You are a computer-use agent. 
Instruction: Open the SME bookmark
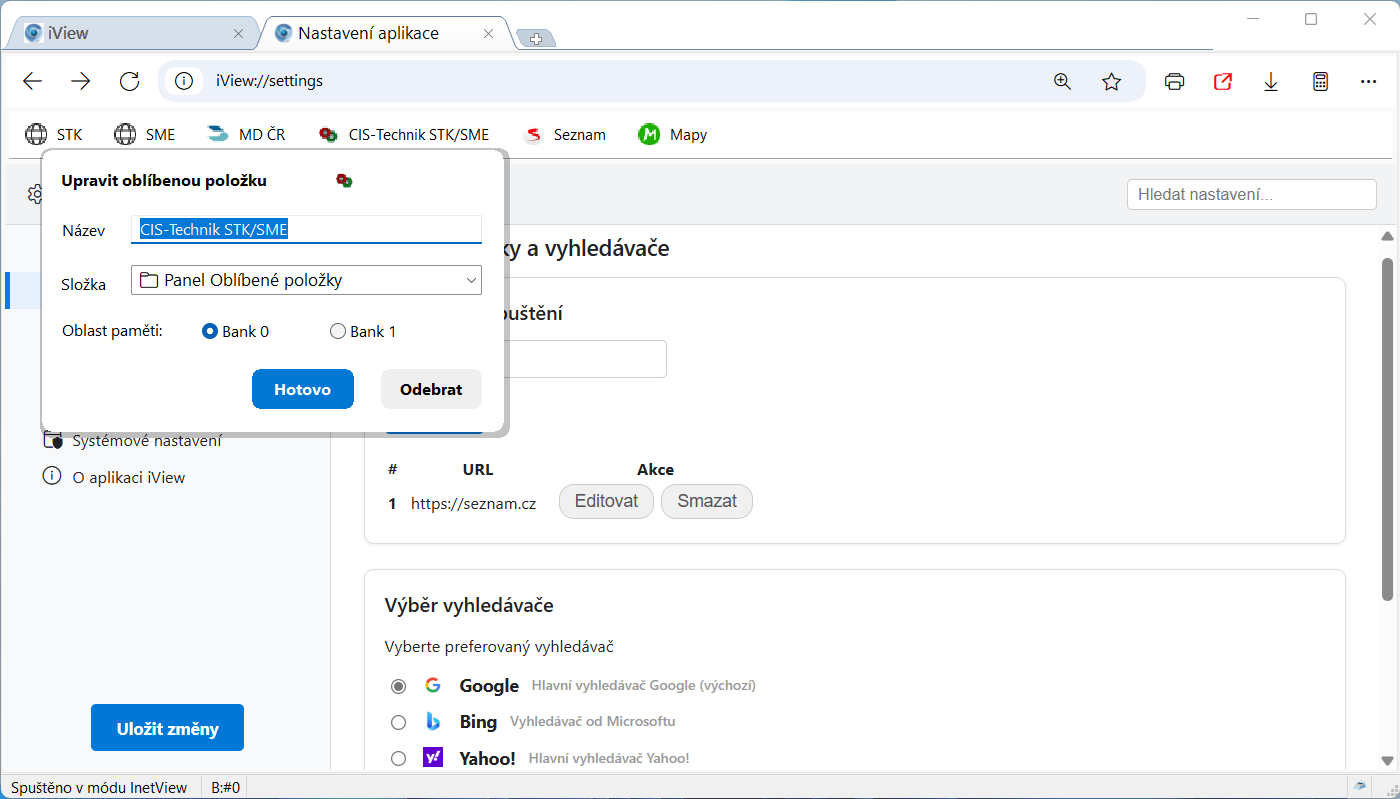[144, 134]
